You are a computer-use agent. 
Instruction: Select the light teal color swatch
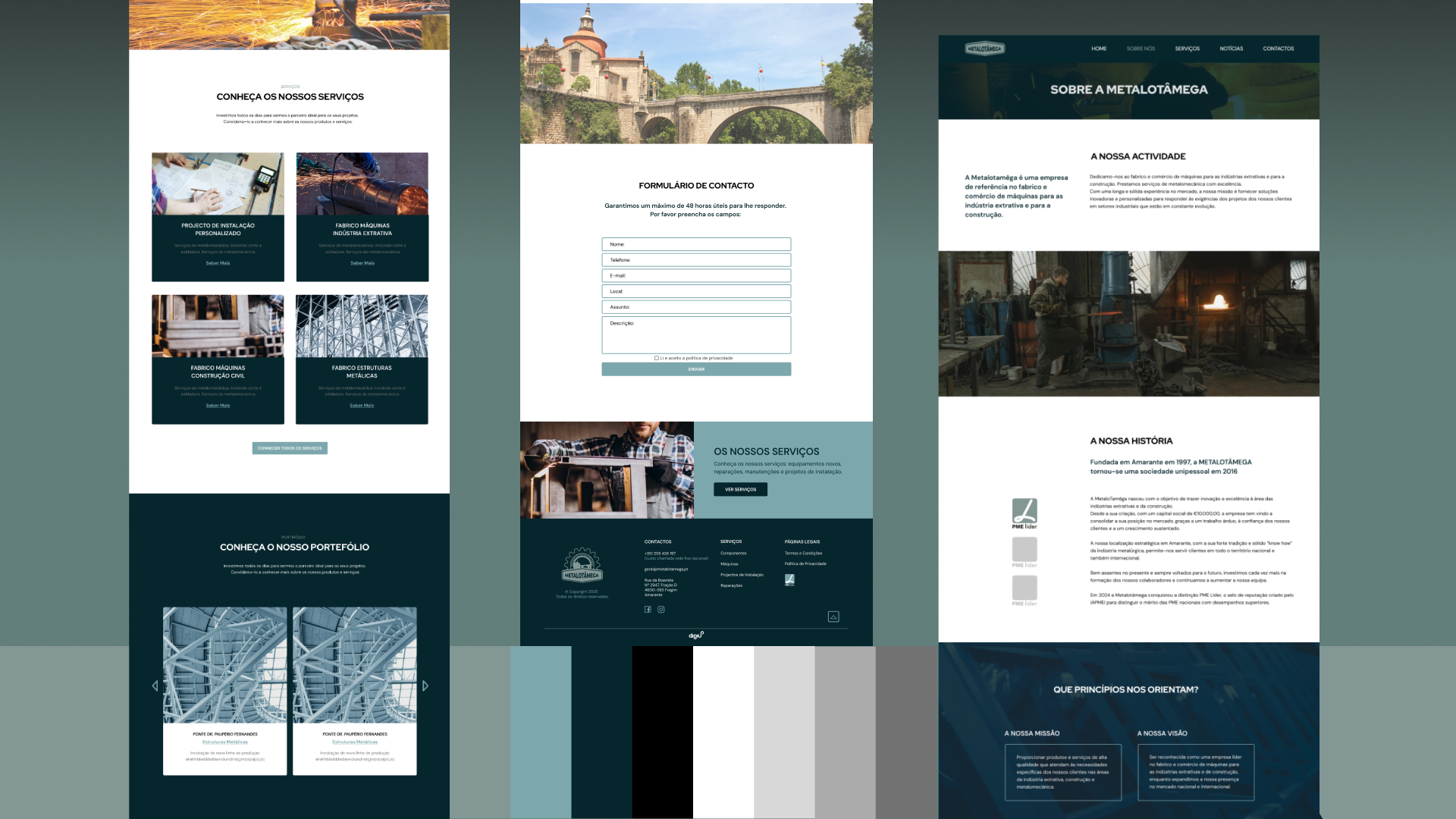point(541,732)
